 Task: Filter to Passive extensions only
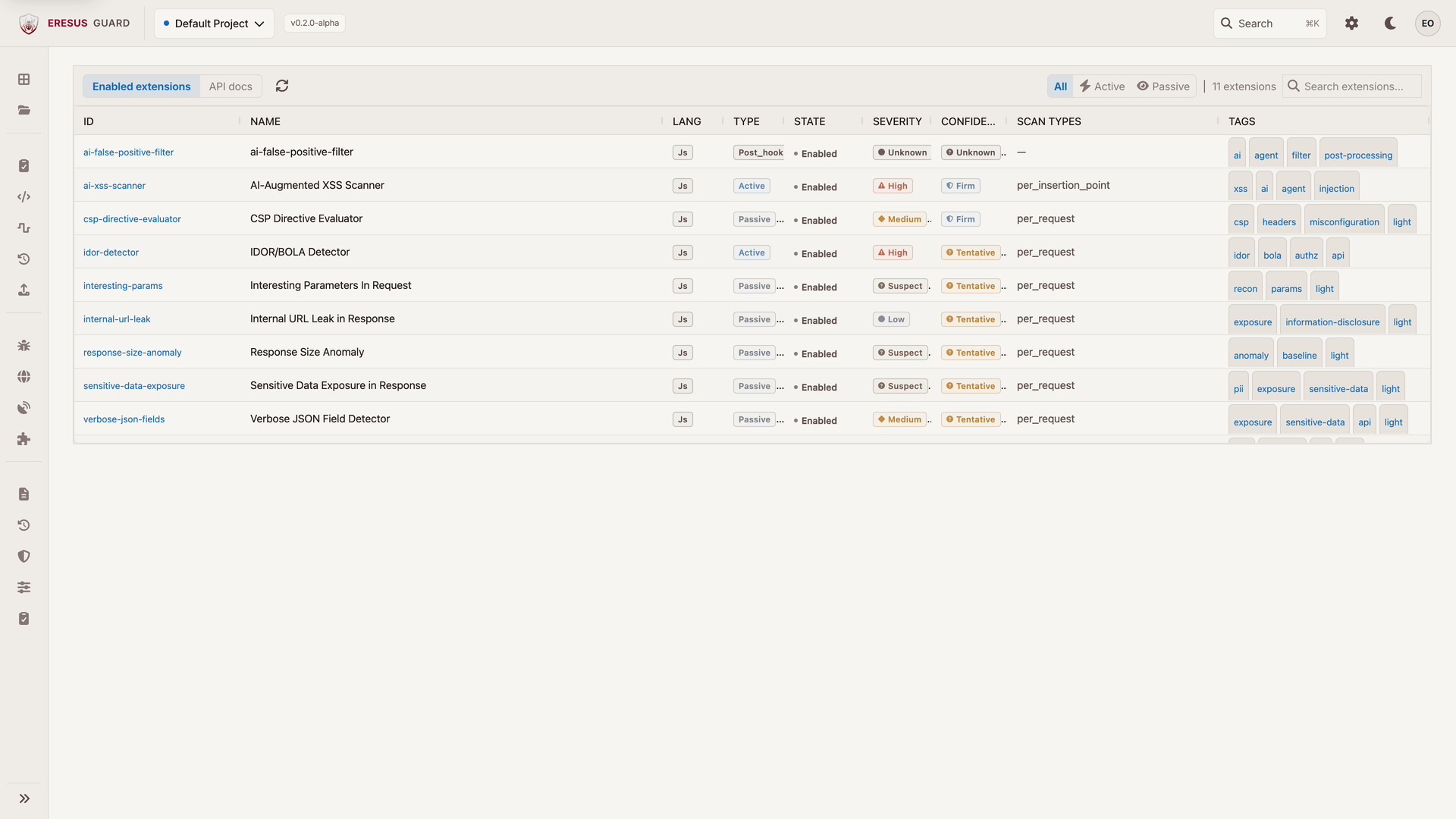(x=1163, y=86)
